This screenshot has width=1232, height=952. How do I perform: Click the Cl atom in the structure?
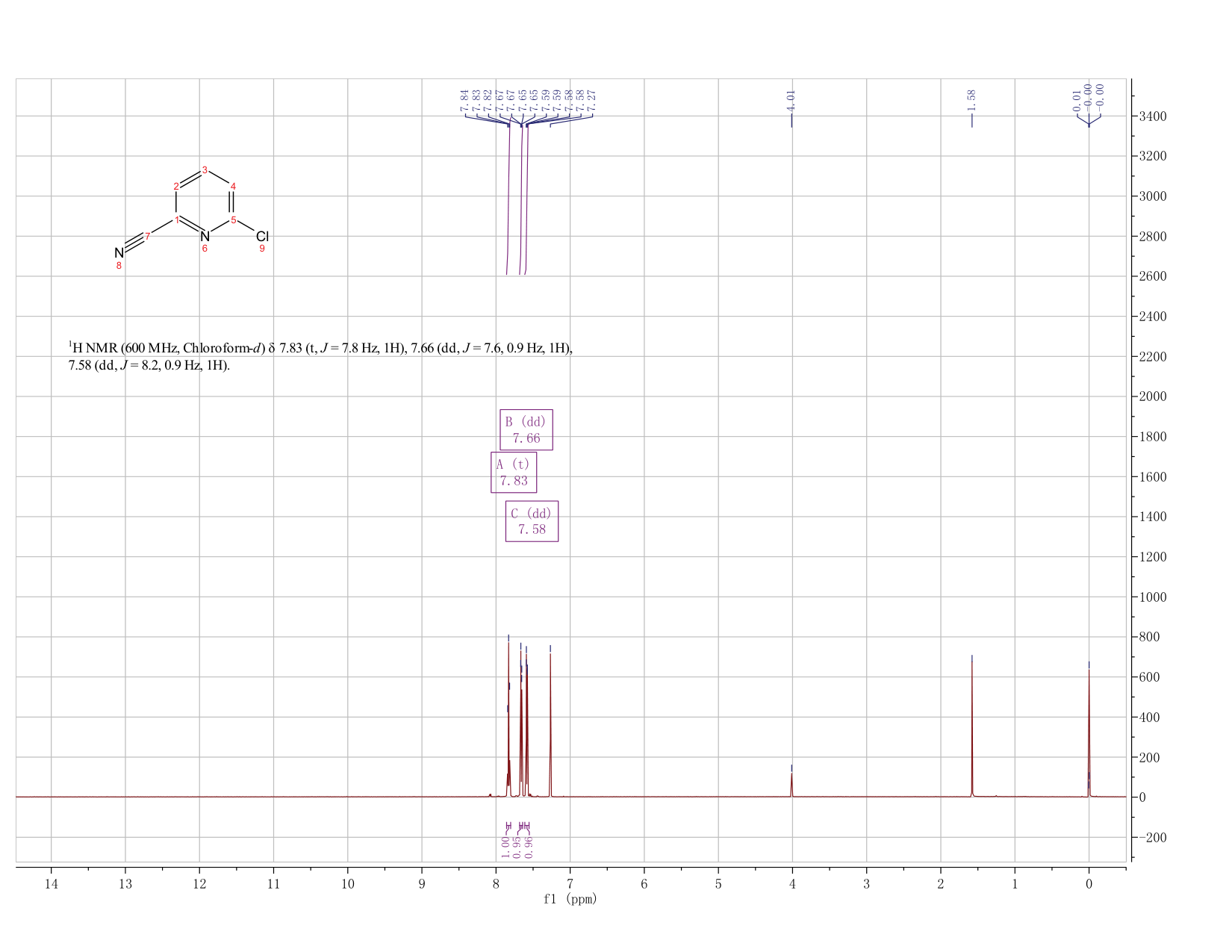262,237
